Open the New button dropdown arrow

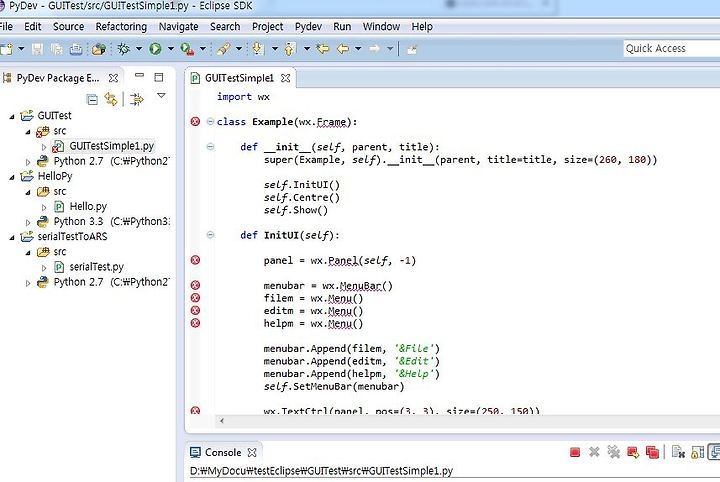click(x=21, y=48)
